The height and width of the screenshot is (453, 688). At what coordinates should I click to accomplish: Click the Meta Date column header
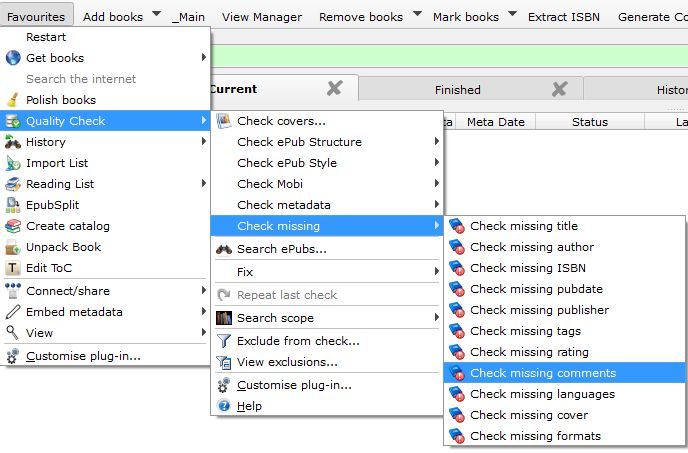coord(495,122)
